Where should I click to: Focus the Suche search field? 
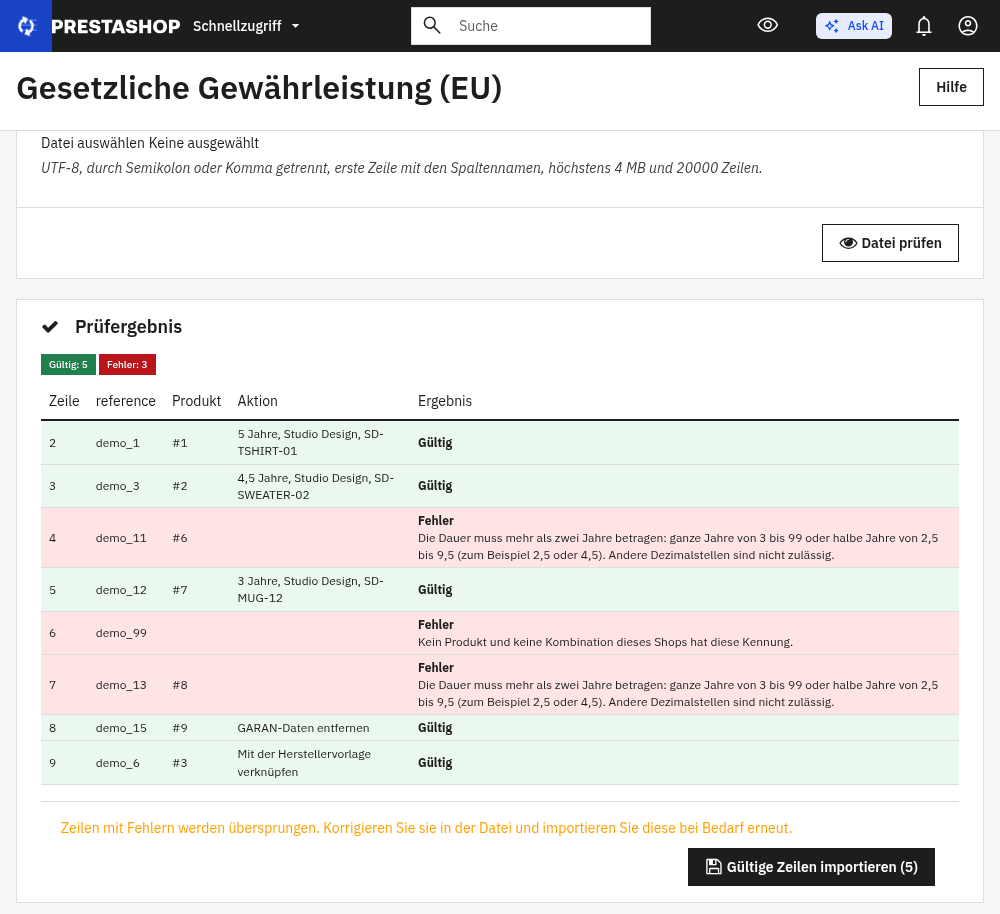[531, 26]
